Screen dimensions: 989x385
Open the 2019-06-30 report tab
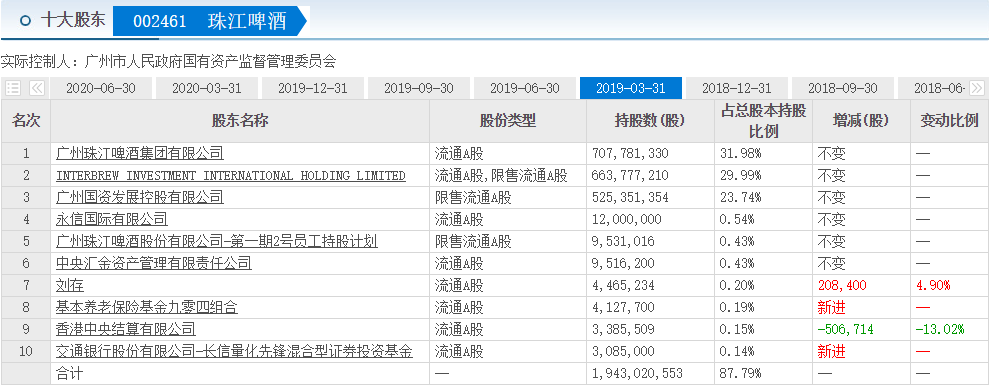click(x=525, y=88)
